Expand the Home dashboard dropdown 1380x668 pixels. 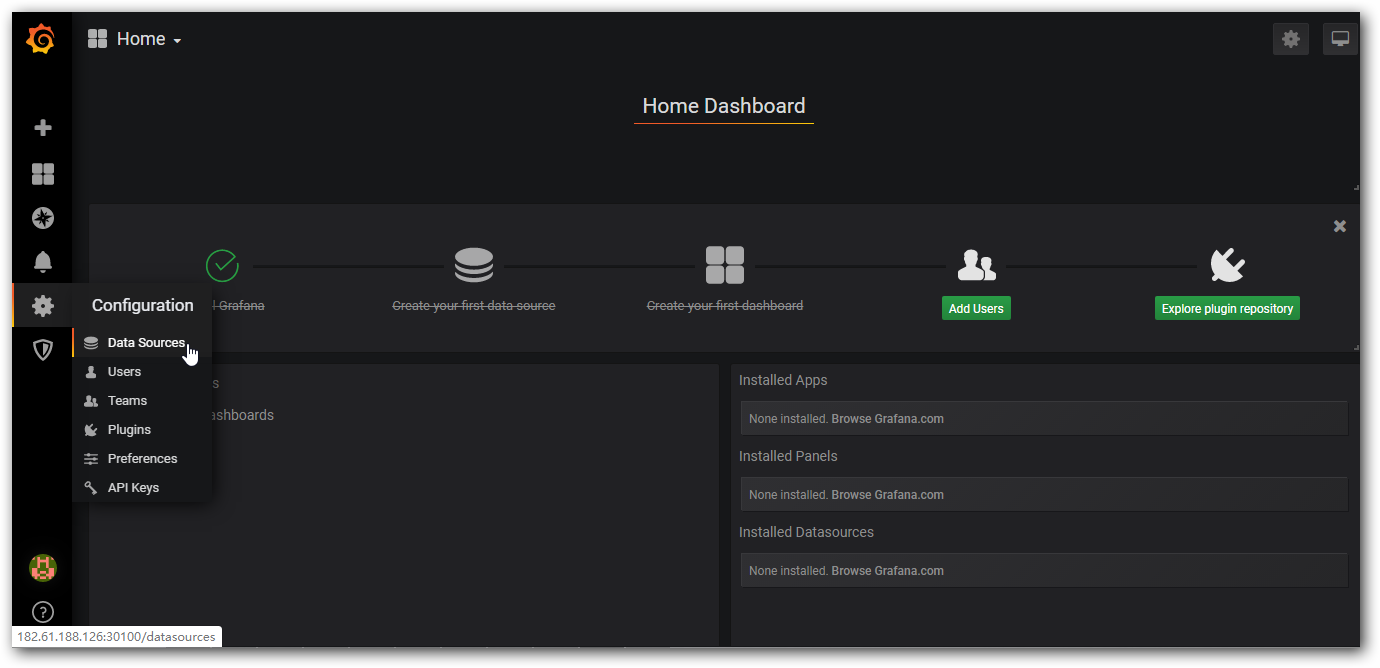[135, 39]
